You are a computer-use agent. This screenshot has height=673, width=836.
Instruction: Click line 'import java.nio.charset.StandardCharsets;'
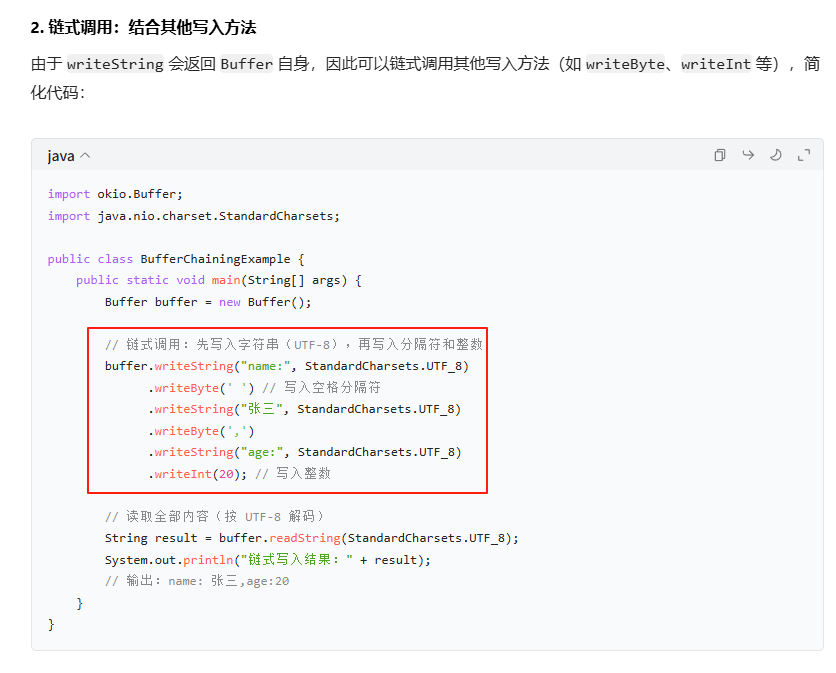[194, 216]
